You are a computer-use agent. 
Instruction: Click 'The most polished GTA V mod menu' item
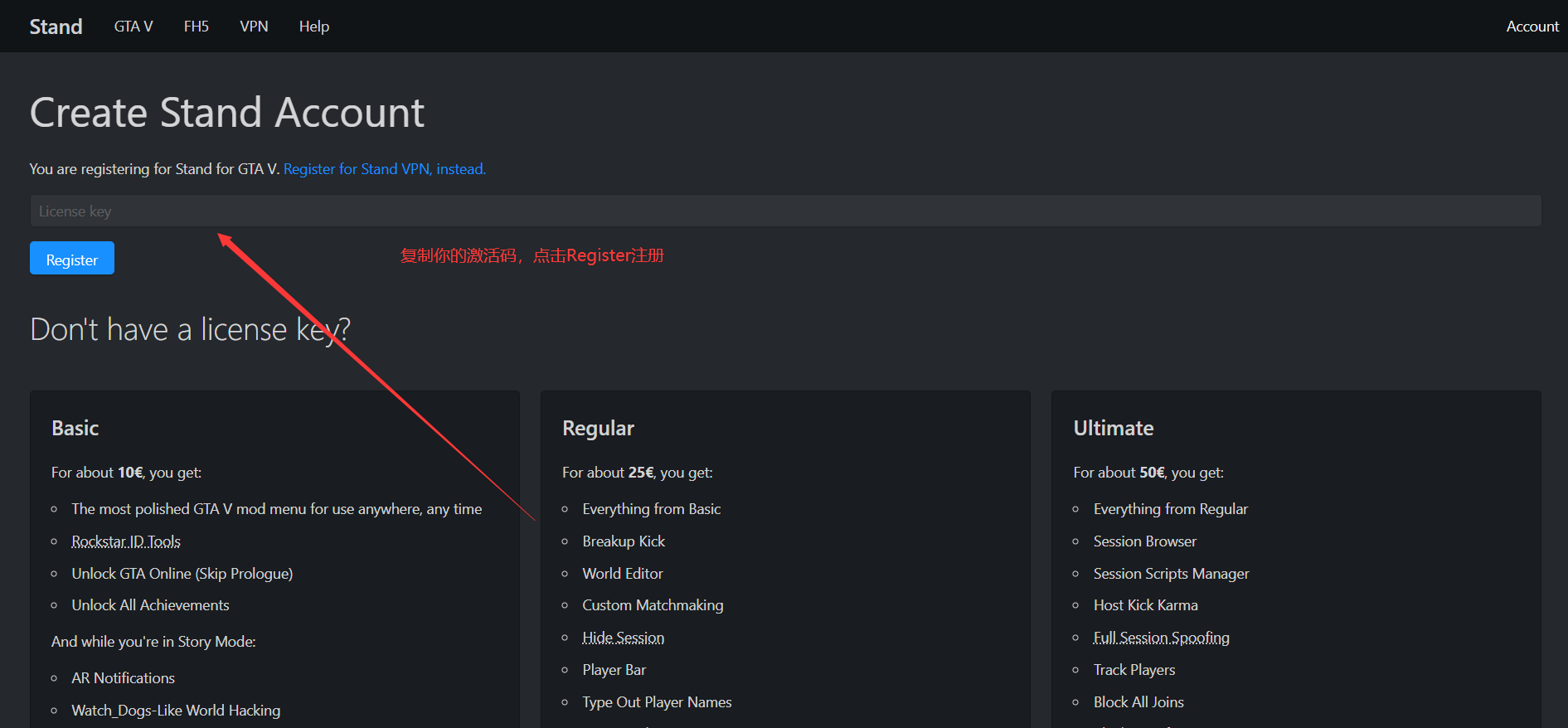point(277,509)
